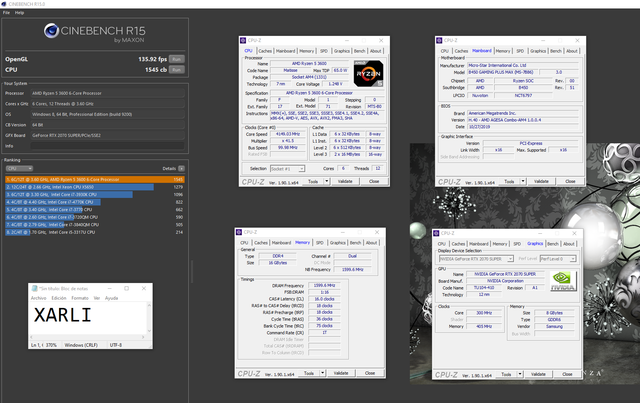Click the Cinebench R15 logo sphere icon
Screen dimensions: 640x403
(x=51, y=31)
